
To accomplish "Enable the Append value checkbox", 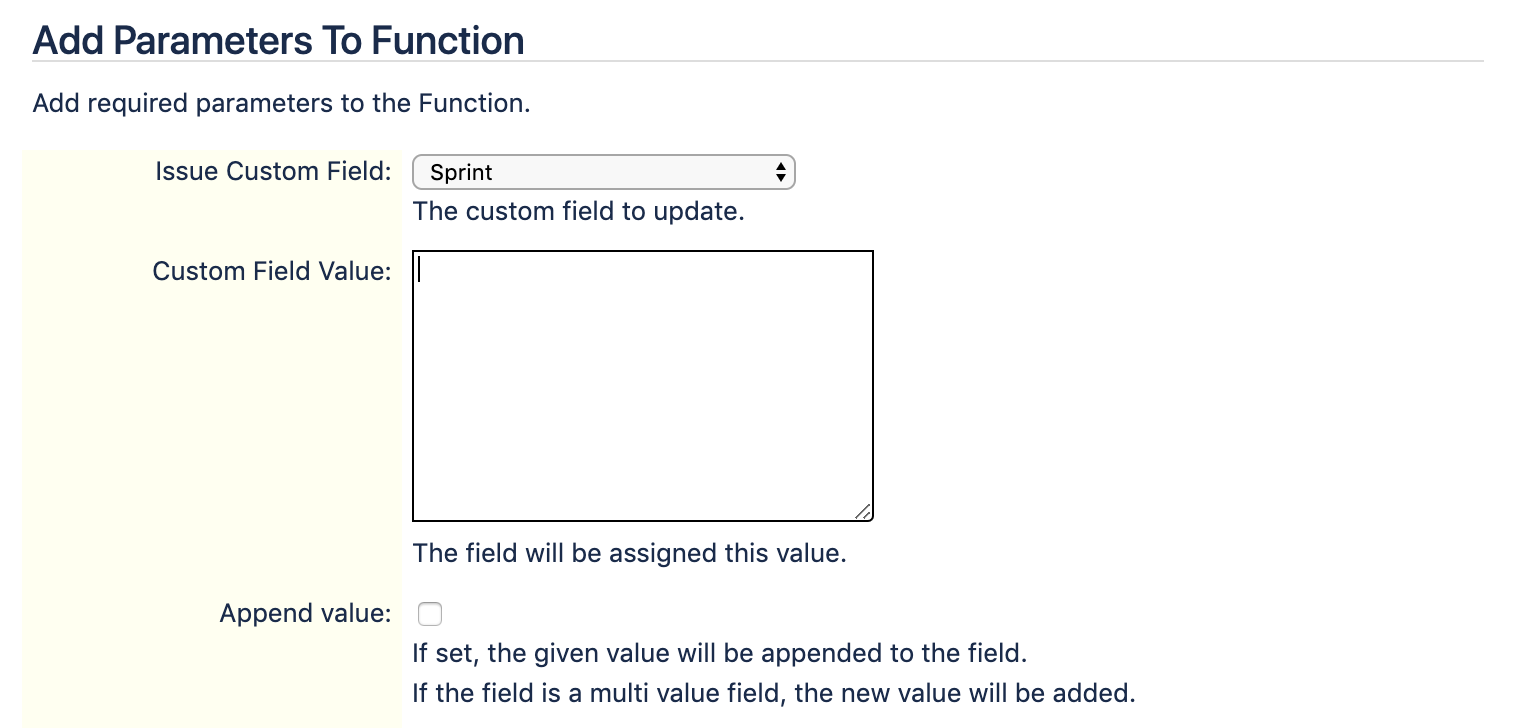I will (429, 613).
